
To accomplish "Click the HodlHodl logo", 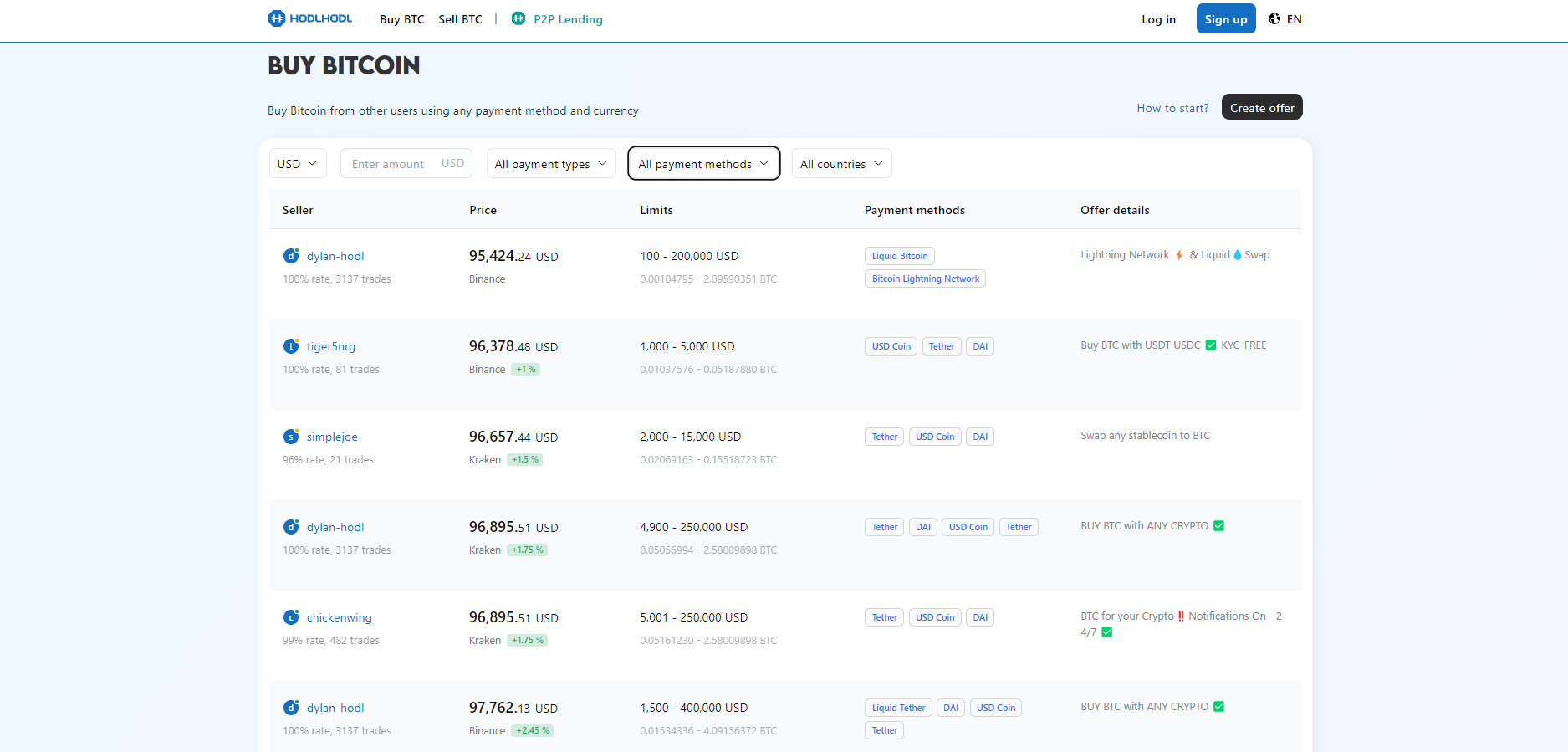I will tap(310, 18).
